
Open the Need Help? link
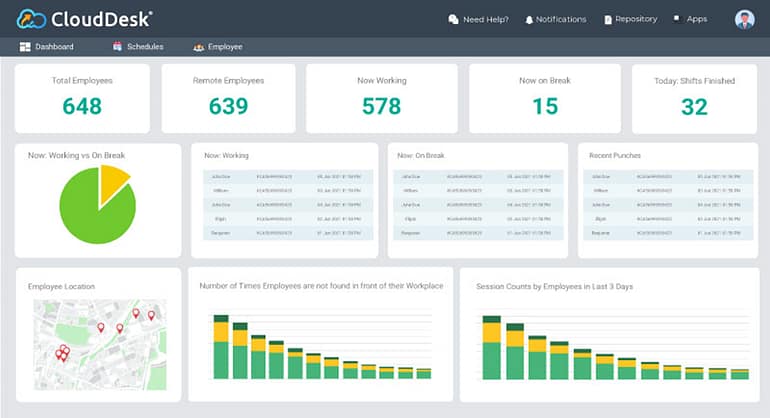point(485,19)
